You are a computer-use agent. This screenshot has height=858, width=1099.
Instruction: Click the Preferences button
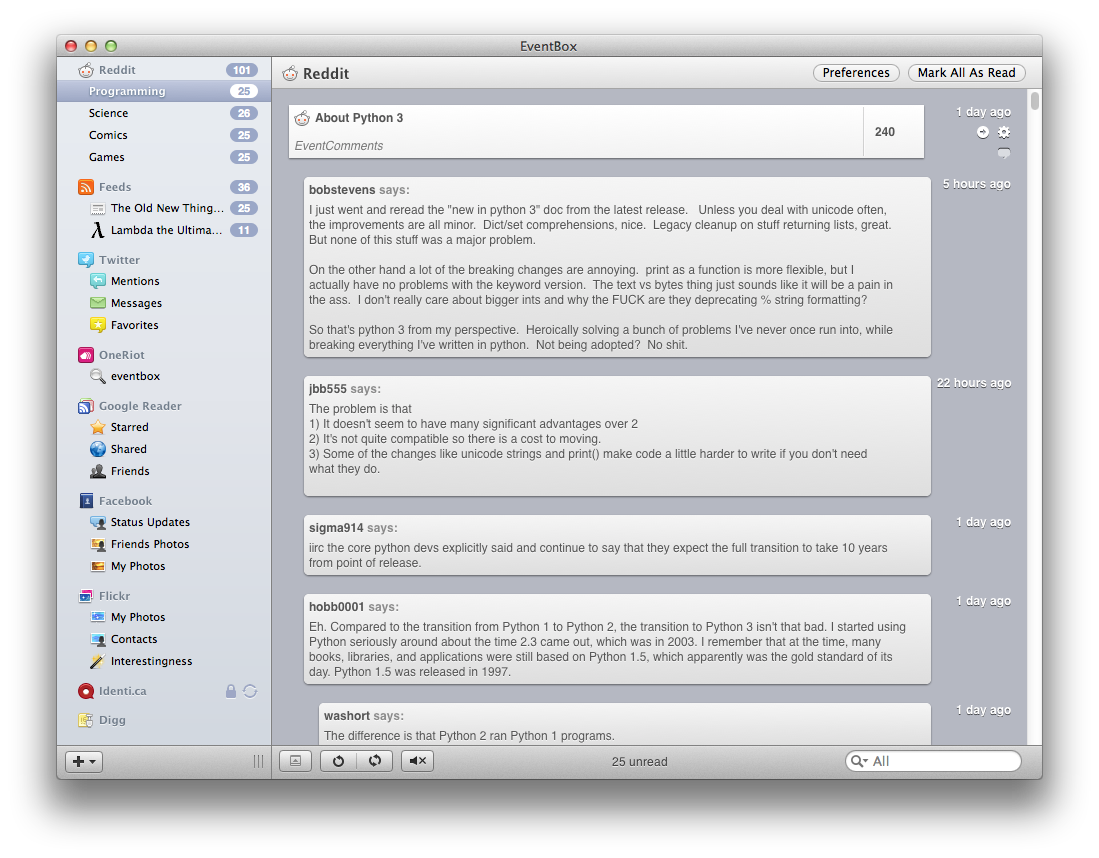pyautogui.click(x=855, y=73)
